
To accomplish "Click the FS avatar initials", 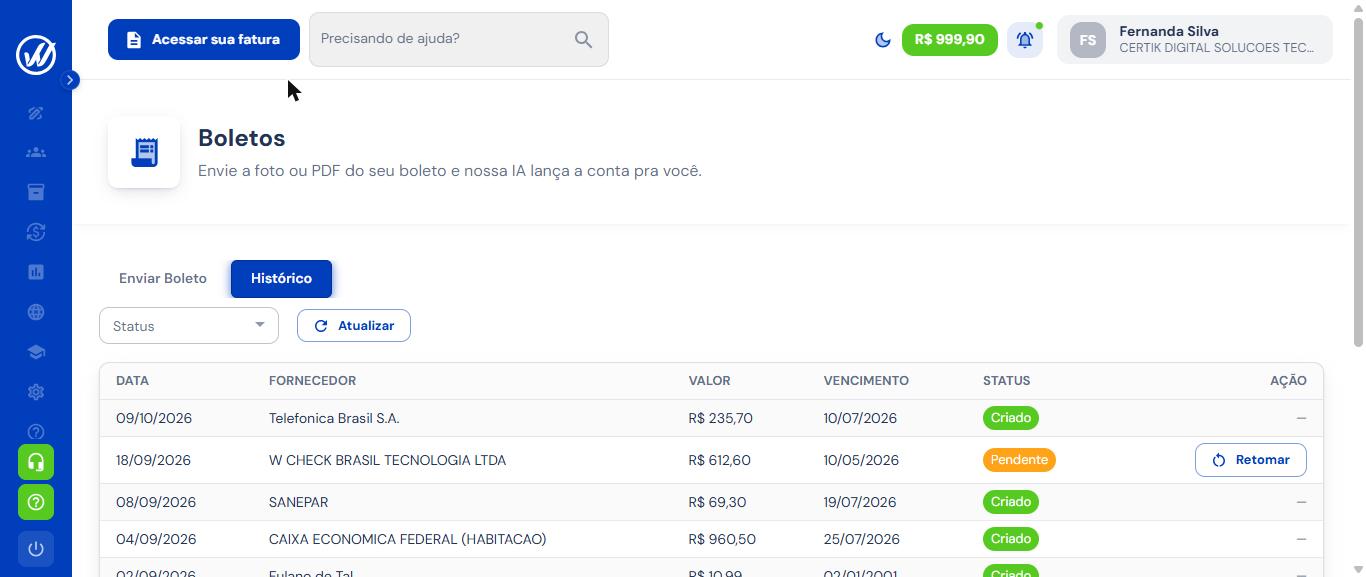I will pyautogui.click(x=1088, y=40).
